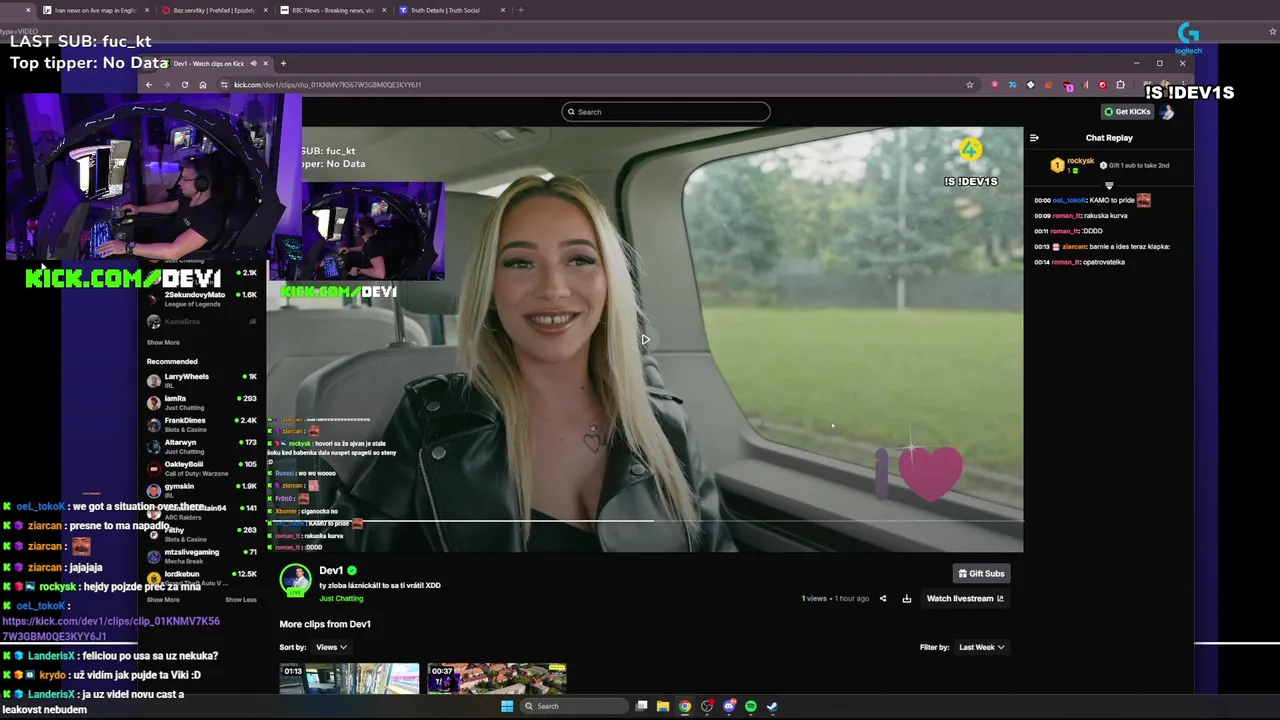Open the Just Chatting category link

(x=341, y=599)
